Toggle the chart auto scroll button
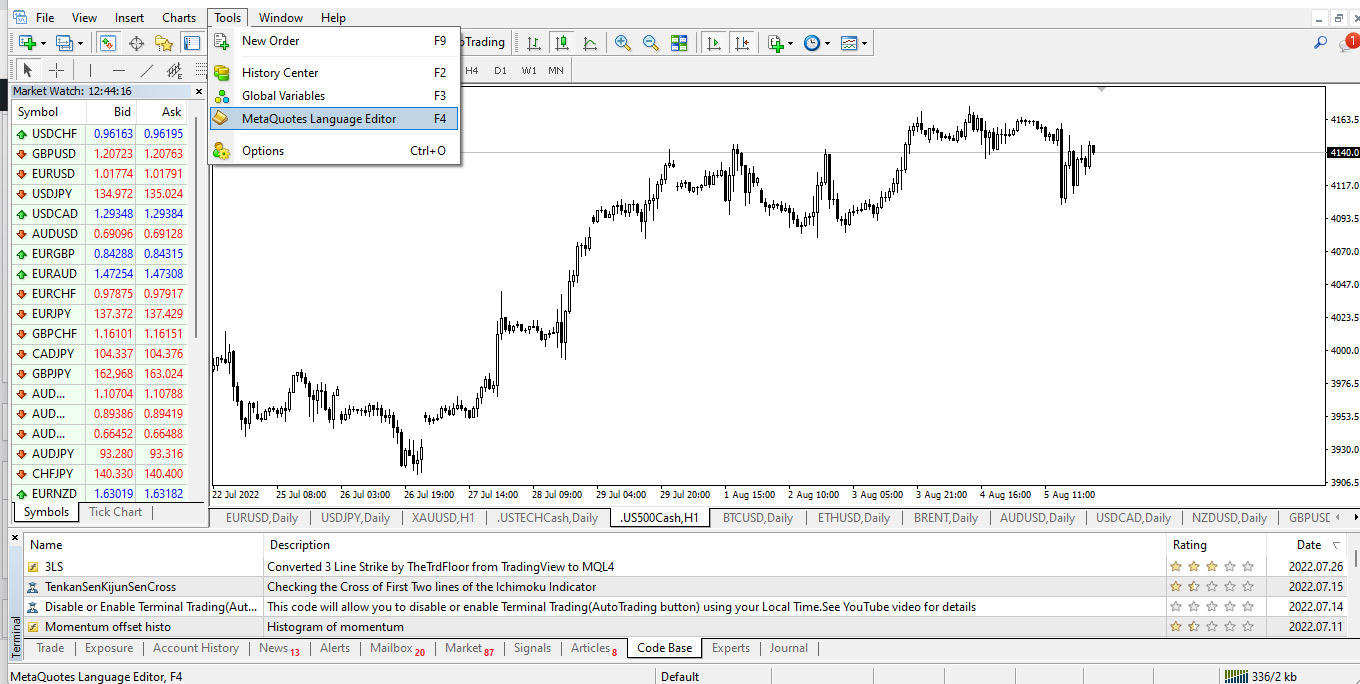This screenshot has width=1360, height=684. coord(714,43)
